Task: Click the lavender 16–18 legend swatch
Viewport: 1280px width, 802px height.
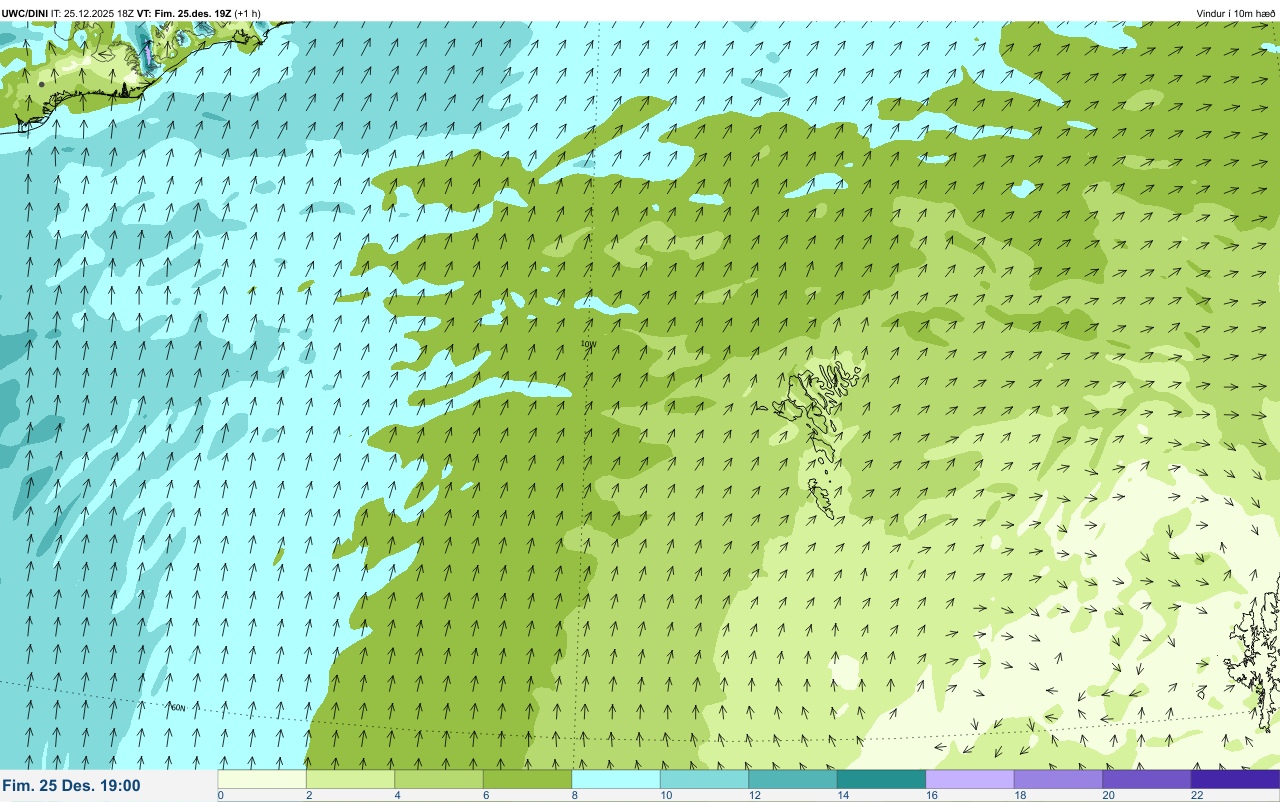Action: coord(970,779)
